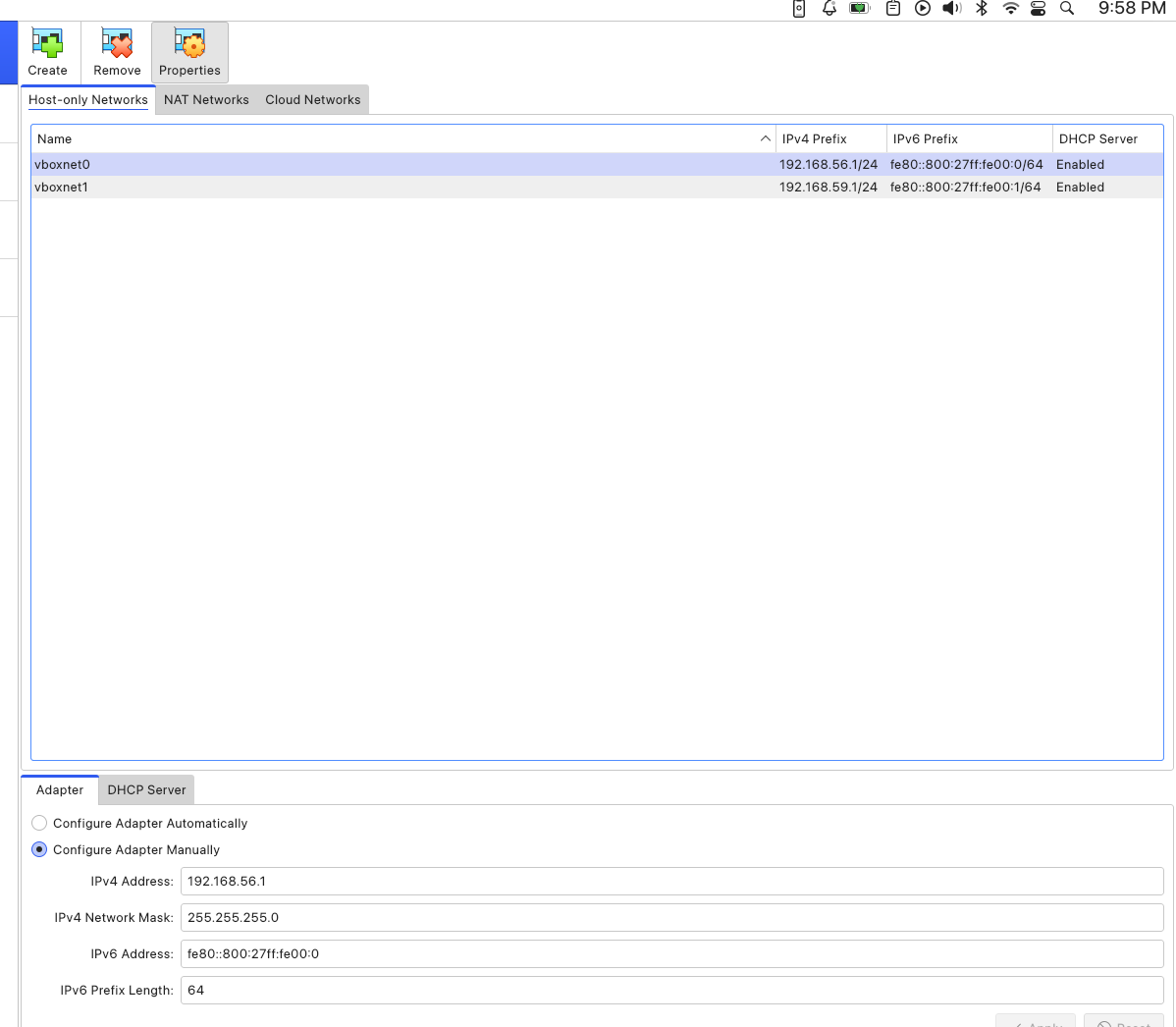
Task: Select Configure Adapter Automatically
Action: tap(39, 823)
